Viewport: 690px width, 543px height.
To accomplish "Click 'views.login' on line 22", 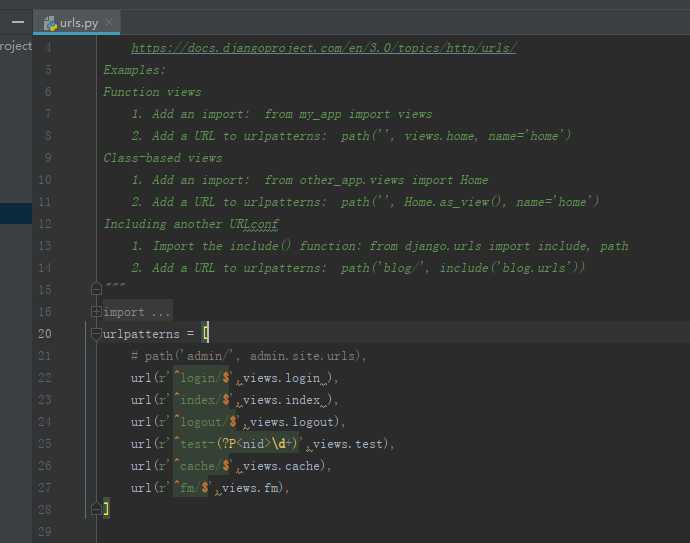I will (282, 378).
